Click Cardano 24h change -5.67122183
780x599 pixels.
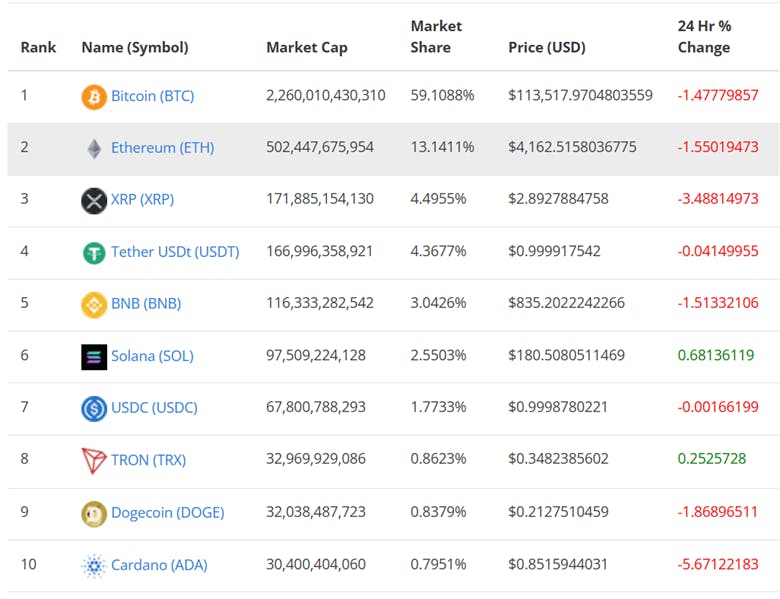pyautogui.click(x=718, y=564)
